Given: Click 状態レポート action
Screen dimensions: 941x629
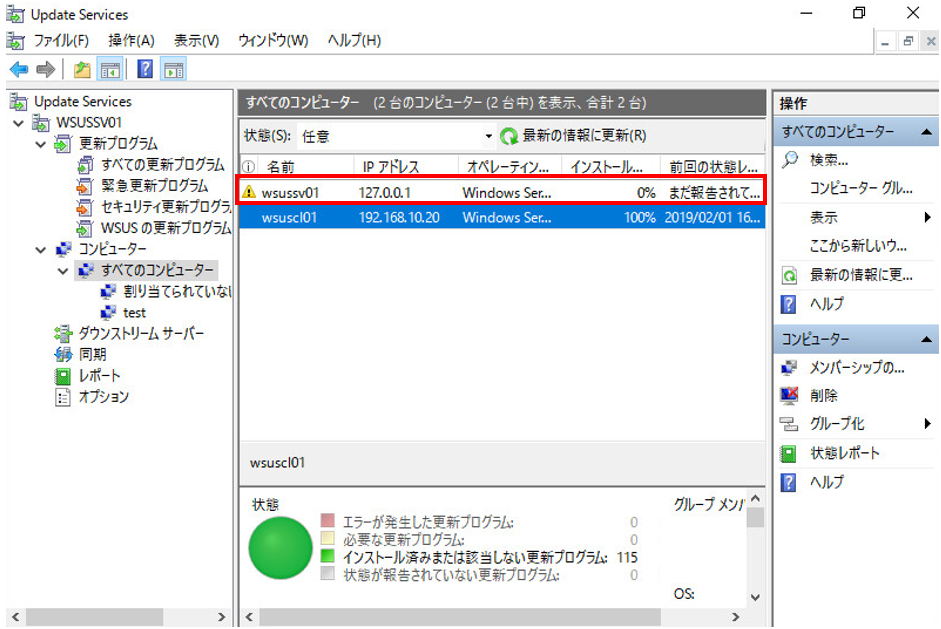Looking at the screenshot, I should 844,453.
